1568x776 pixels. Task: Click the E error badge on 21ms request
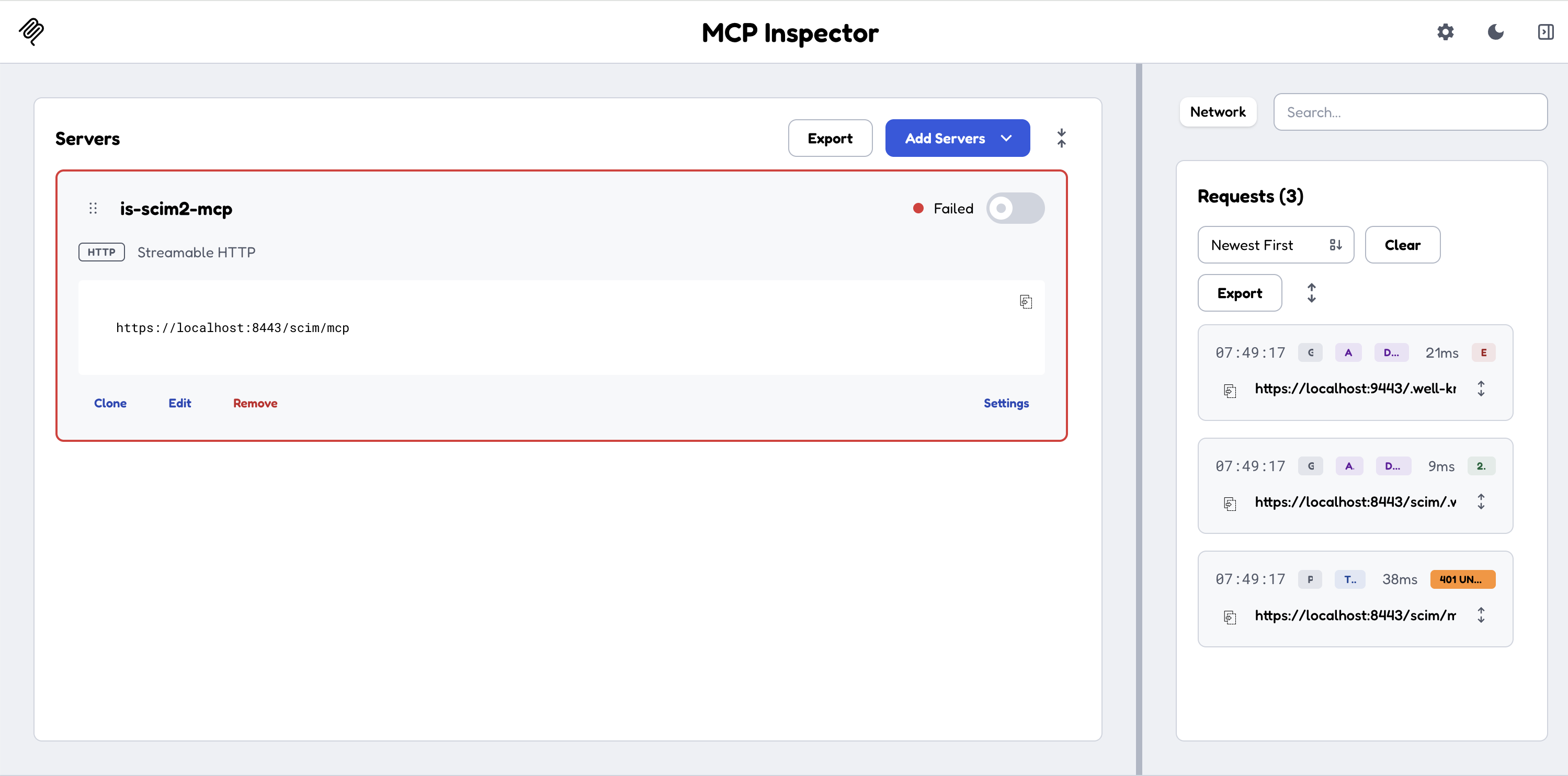(1483, 352)
